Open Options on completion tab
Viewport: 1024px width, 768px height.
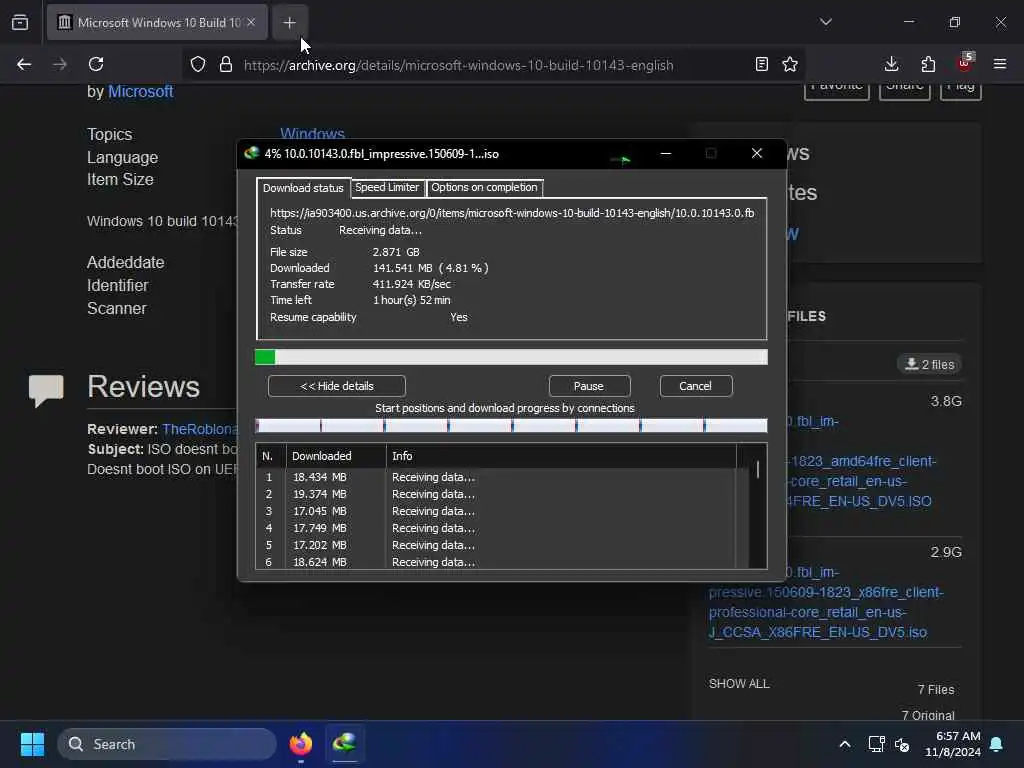[484, 187]
